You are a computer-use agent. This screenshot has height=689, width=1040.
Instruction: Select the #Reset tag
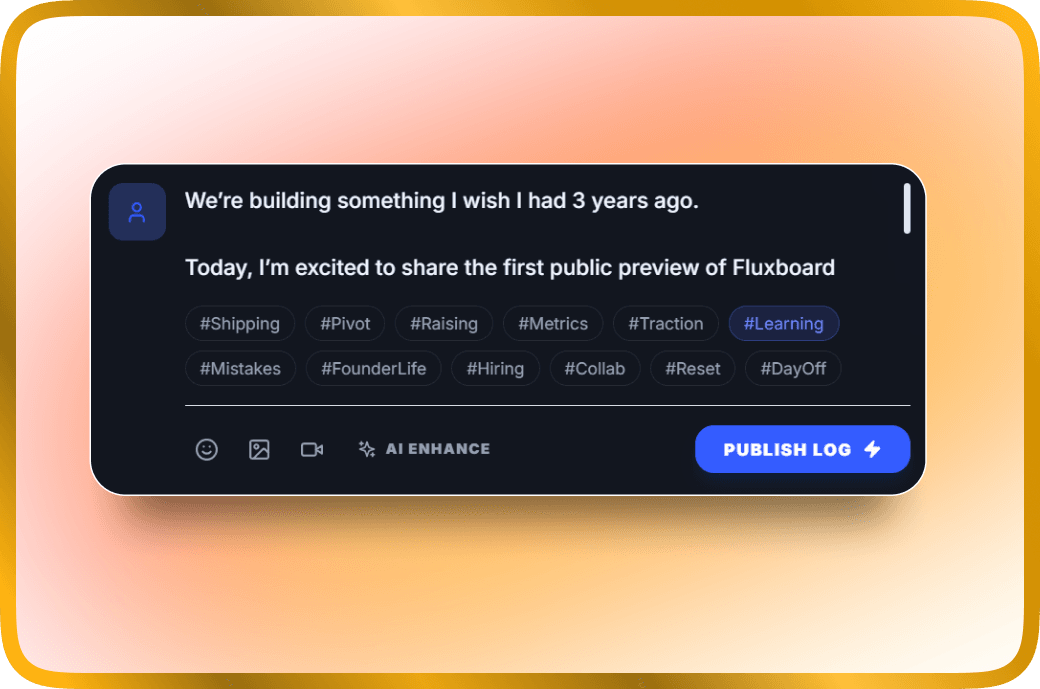click(692, 368)
